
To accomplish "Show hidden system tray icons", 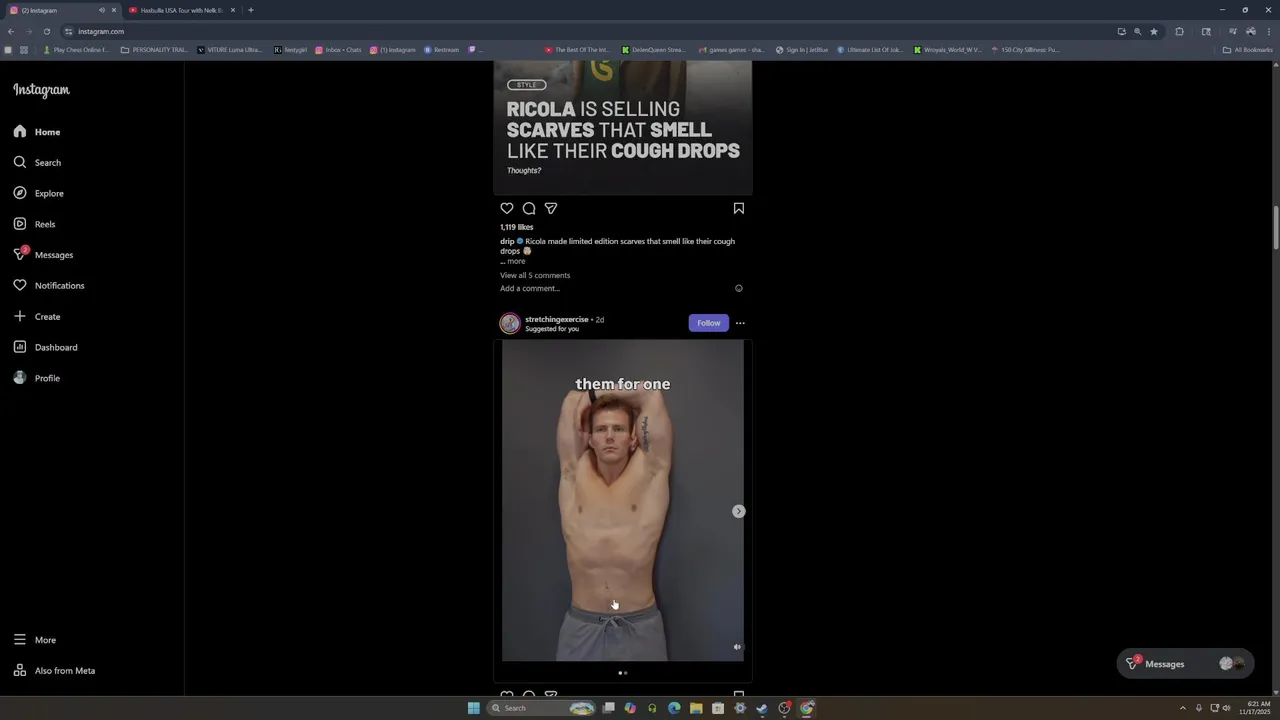I will 1182,708.
